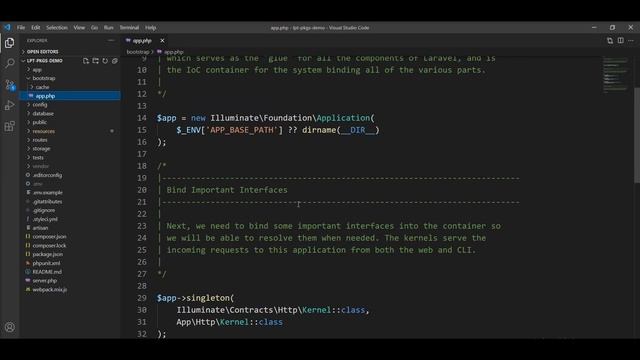This screenshot has width=640, height=360.
Task: Click the $app->singleton( line
Action: pos(196,298)
